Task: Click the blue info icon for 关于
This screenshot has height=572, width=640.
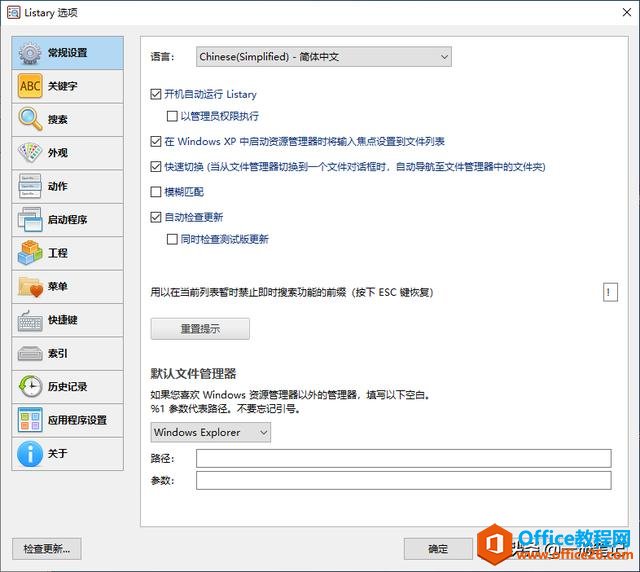Action: [x=30, y=454]
